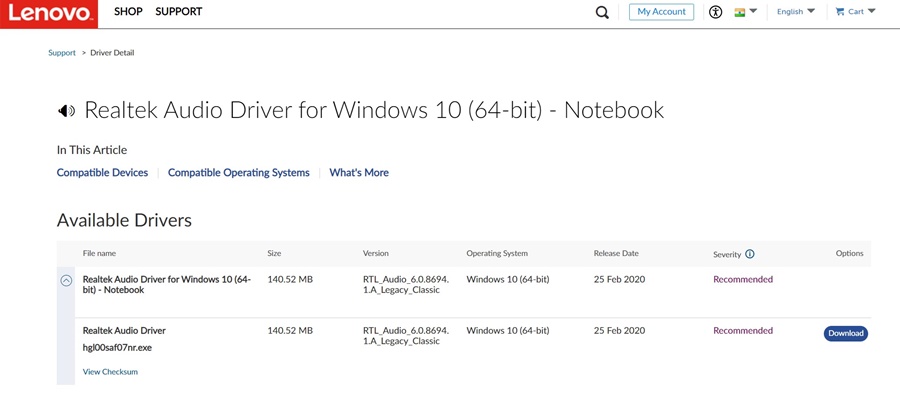Open the English language dropdown

click(x=795, y=12)
